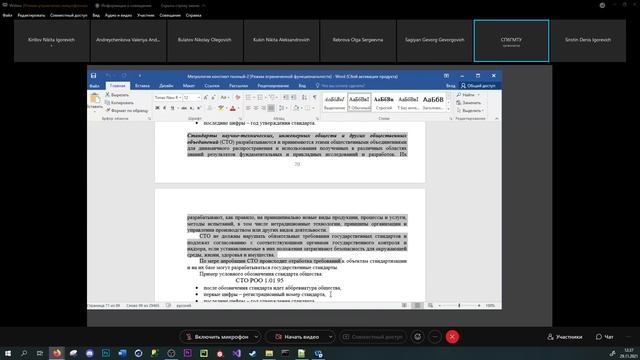This screenshot has width=640, height=360.
Task: Click the Text Effects icon in Font group
Action: click(210, 108)
